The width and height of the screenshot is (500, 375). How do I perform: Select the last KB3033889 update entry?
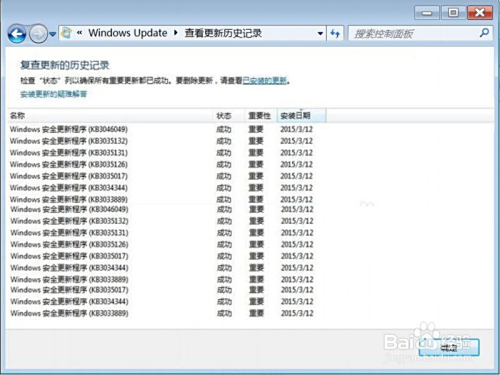161,313
